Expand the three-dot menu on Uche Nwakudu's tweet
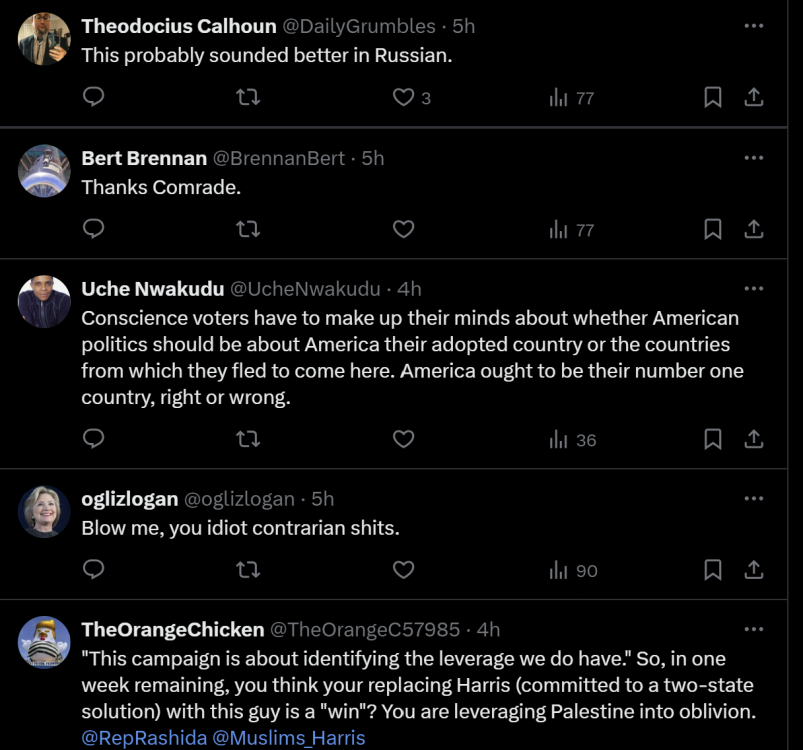 pos(754,289)
